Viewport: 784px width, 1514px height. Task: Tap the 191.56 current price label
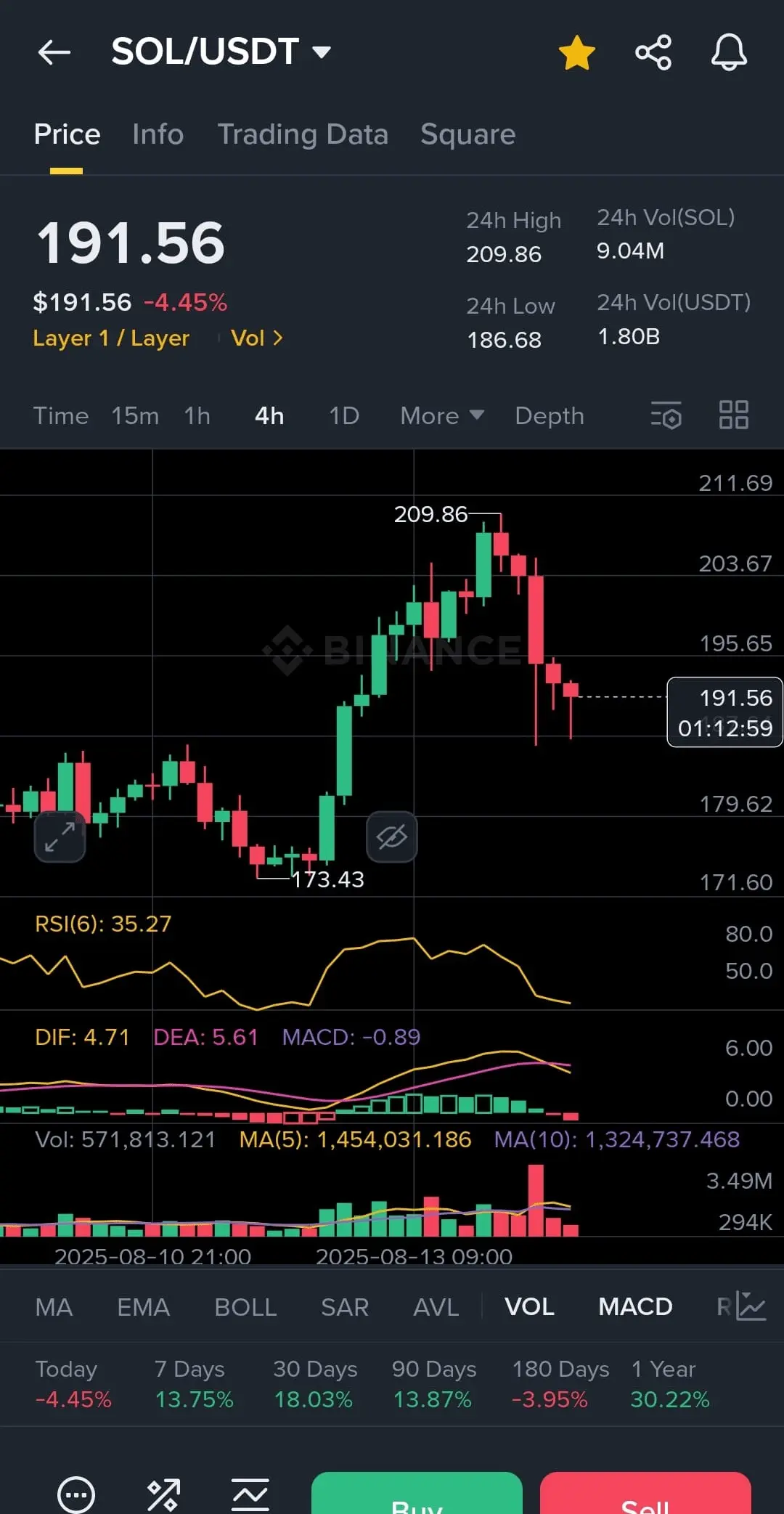(724, 712)
